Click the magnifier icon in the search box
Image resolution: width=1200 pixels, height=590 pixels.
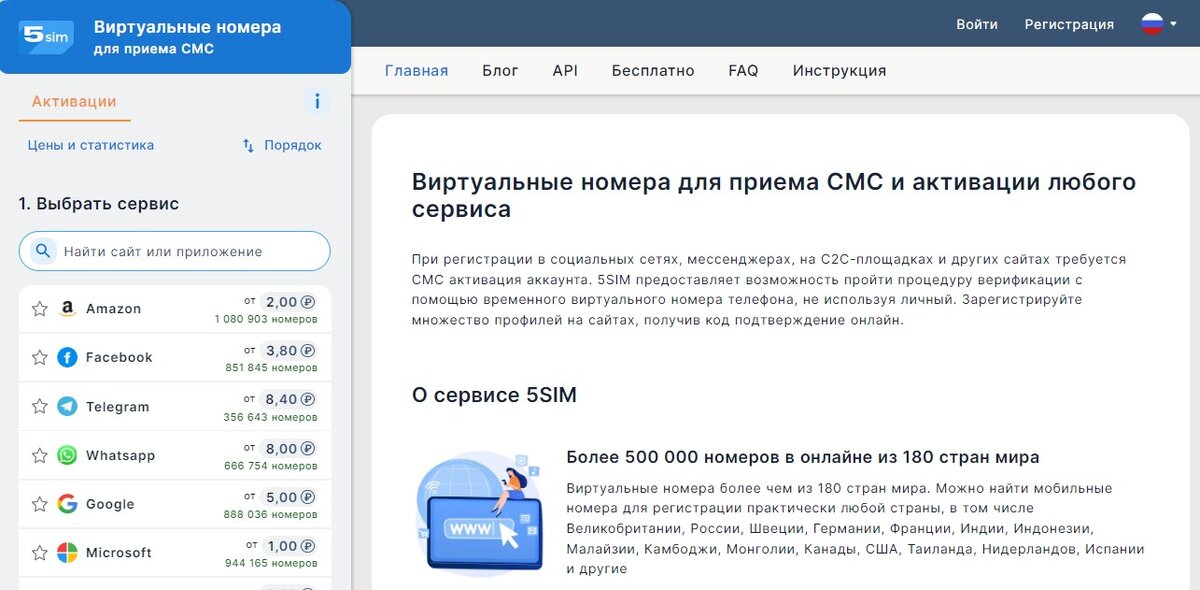tap(43, 251)
